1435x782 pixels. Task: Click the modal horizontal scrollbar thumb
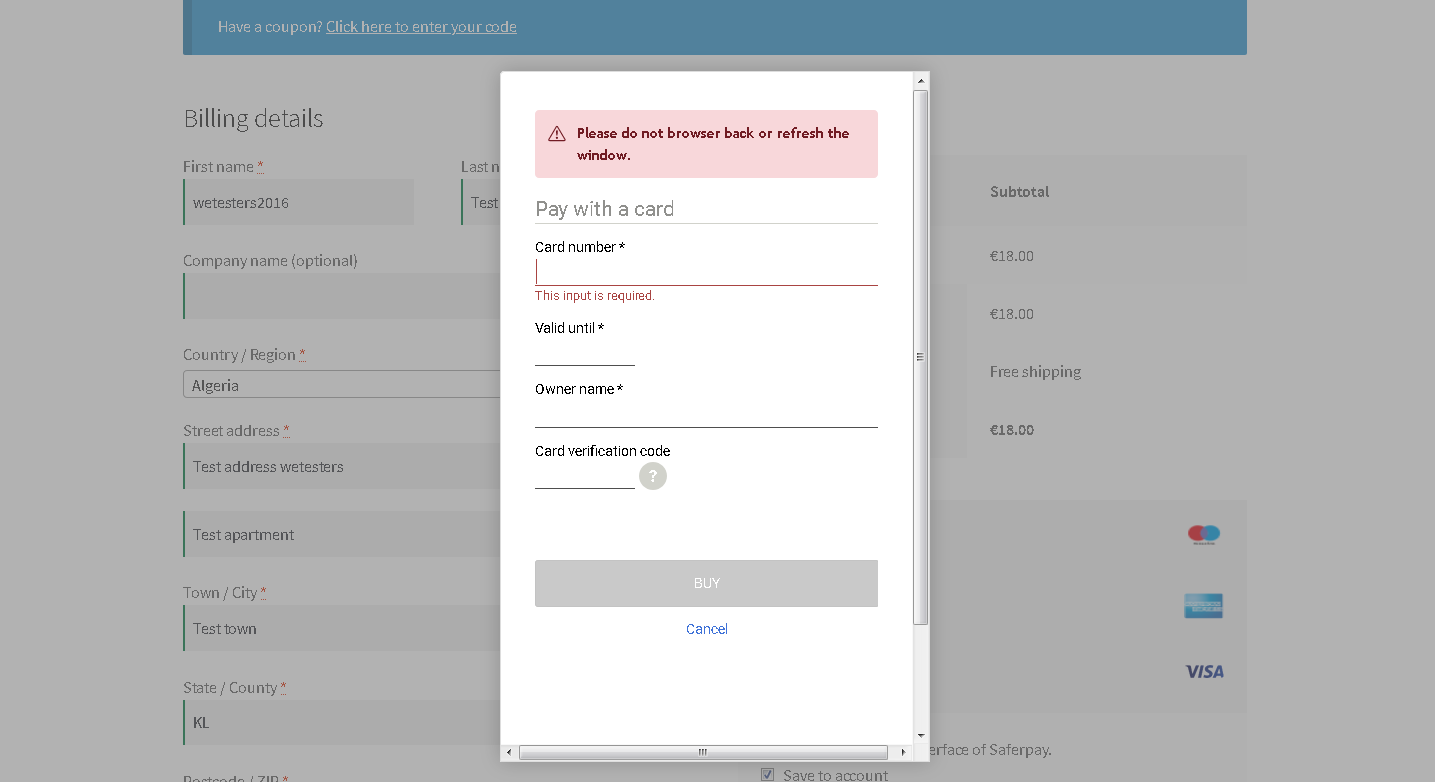pos(702,752)
